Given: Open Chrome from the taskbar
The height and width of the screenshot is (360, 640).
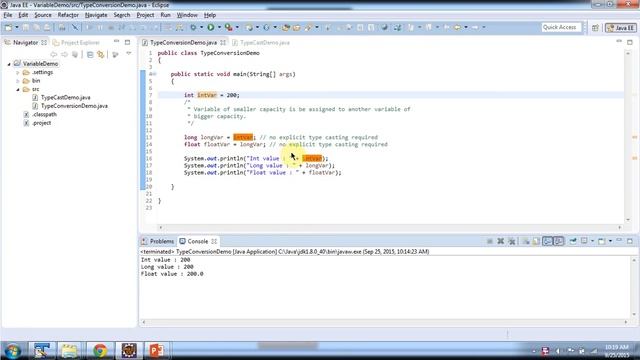Looking at the screenshot, I should pos(100,351).
